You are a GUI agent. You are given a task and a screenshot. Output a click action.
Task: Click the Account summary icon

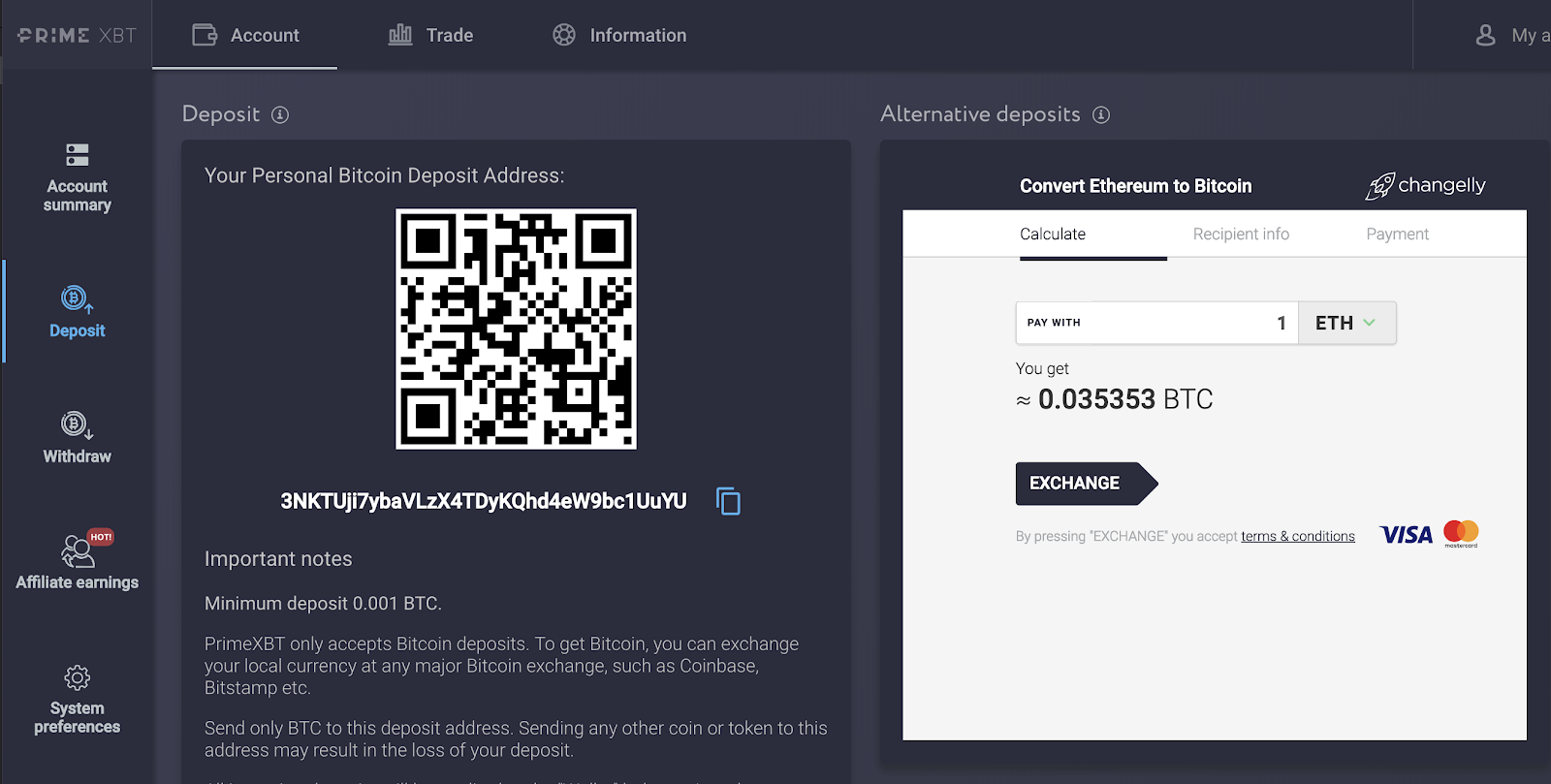78,155
